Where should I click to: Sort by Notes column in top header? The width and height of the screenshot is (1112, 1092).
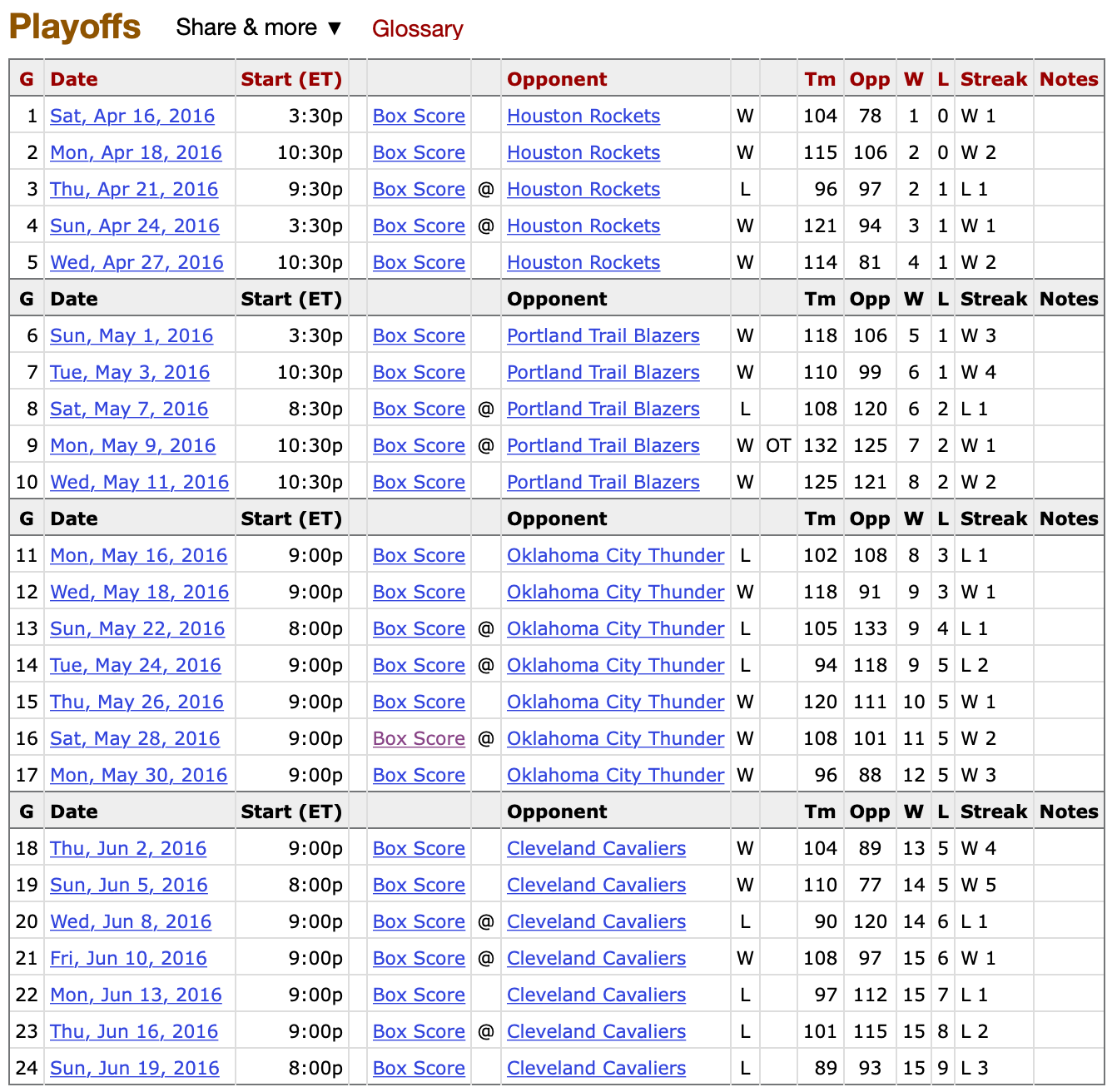(1069, 79)
